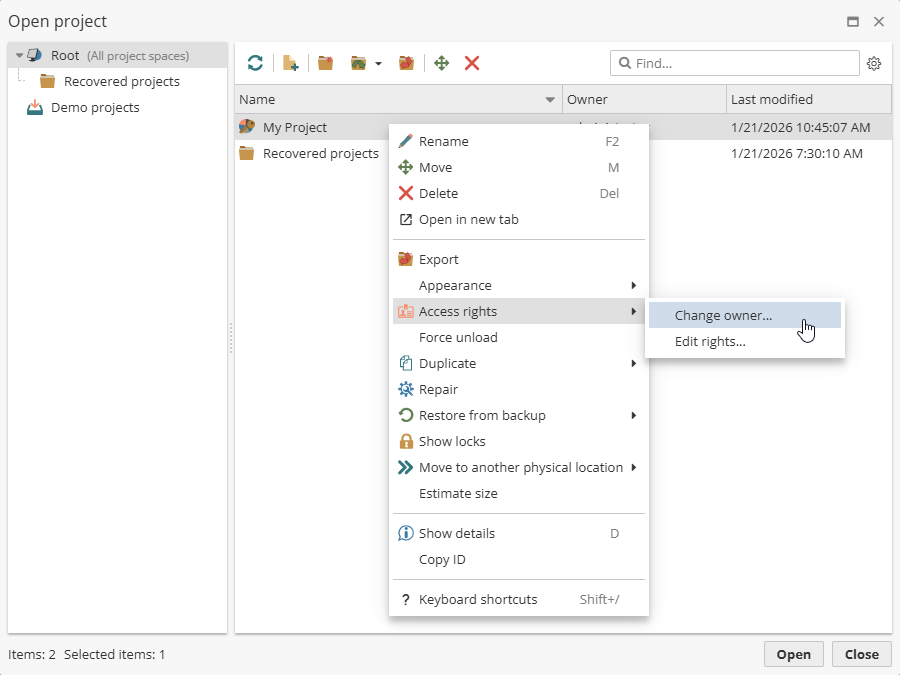This screenshot has width=900, height=675.
Task: Click the red Delete X toolbar icon
Action: pos(472,63)
